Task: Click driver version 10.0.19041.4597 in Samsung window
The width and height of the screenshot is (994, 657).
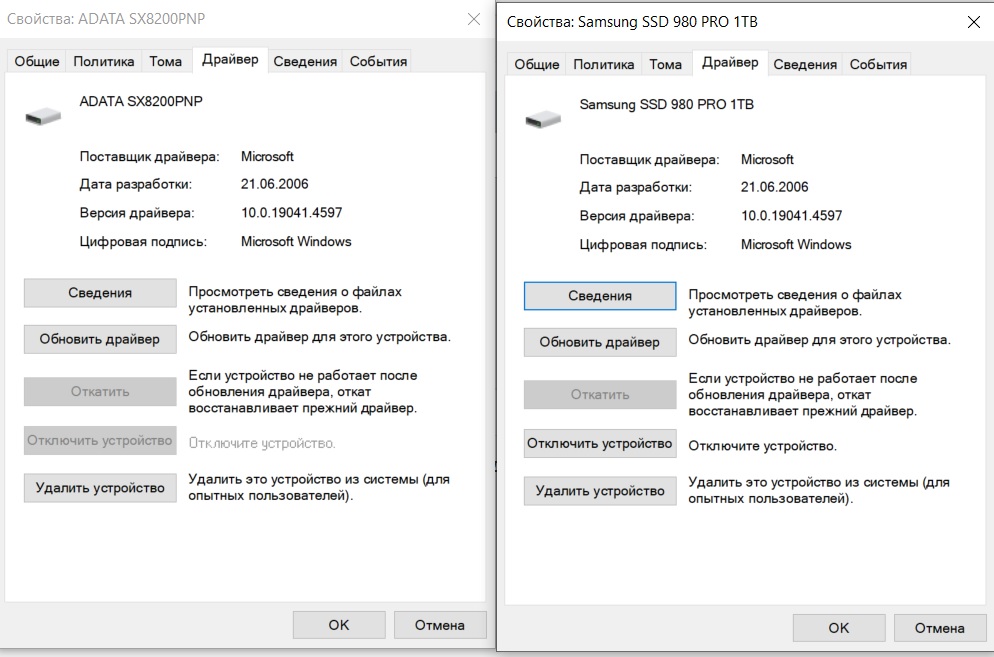Action: click(x=792, y=216)
